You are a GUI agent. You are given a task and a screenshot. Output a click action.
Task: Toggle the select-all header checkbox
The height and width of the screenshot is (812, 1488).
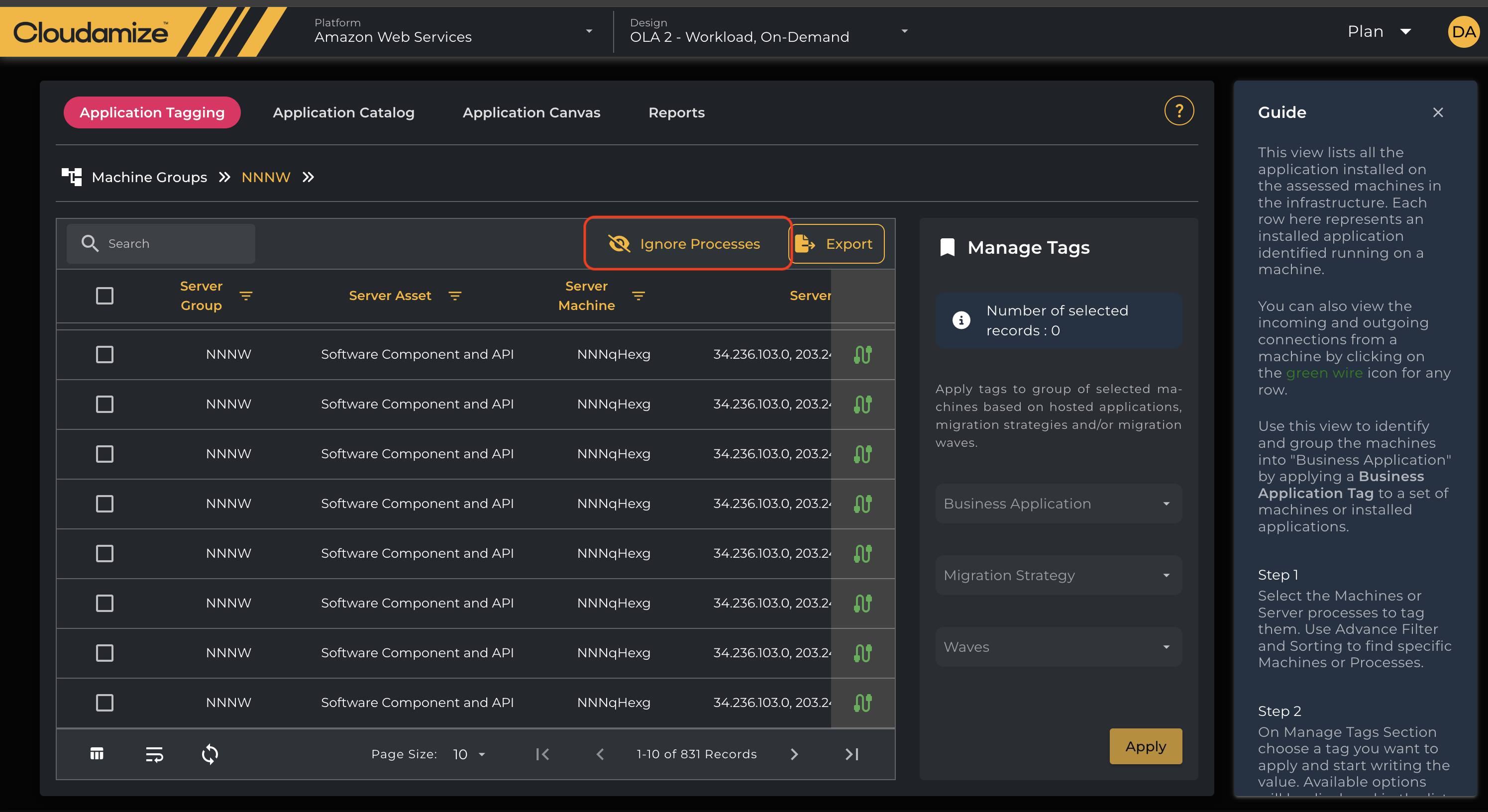tap(105, 296)
